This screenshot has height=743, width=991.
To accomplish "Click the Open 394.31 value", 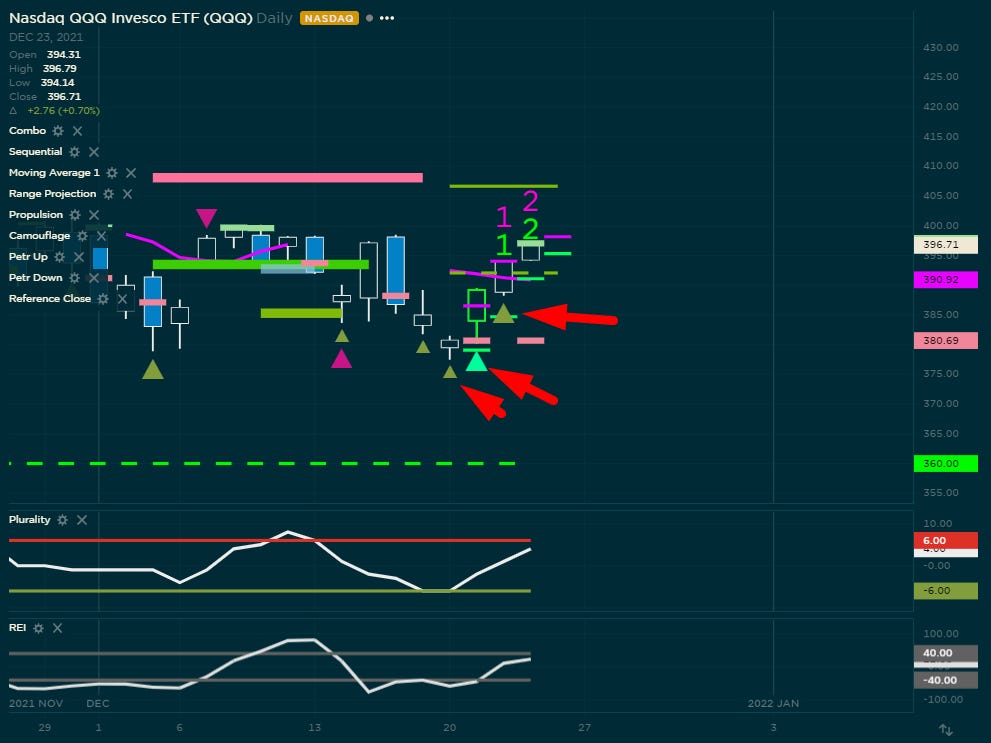I will [64, 55].
